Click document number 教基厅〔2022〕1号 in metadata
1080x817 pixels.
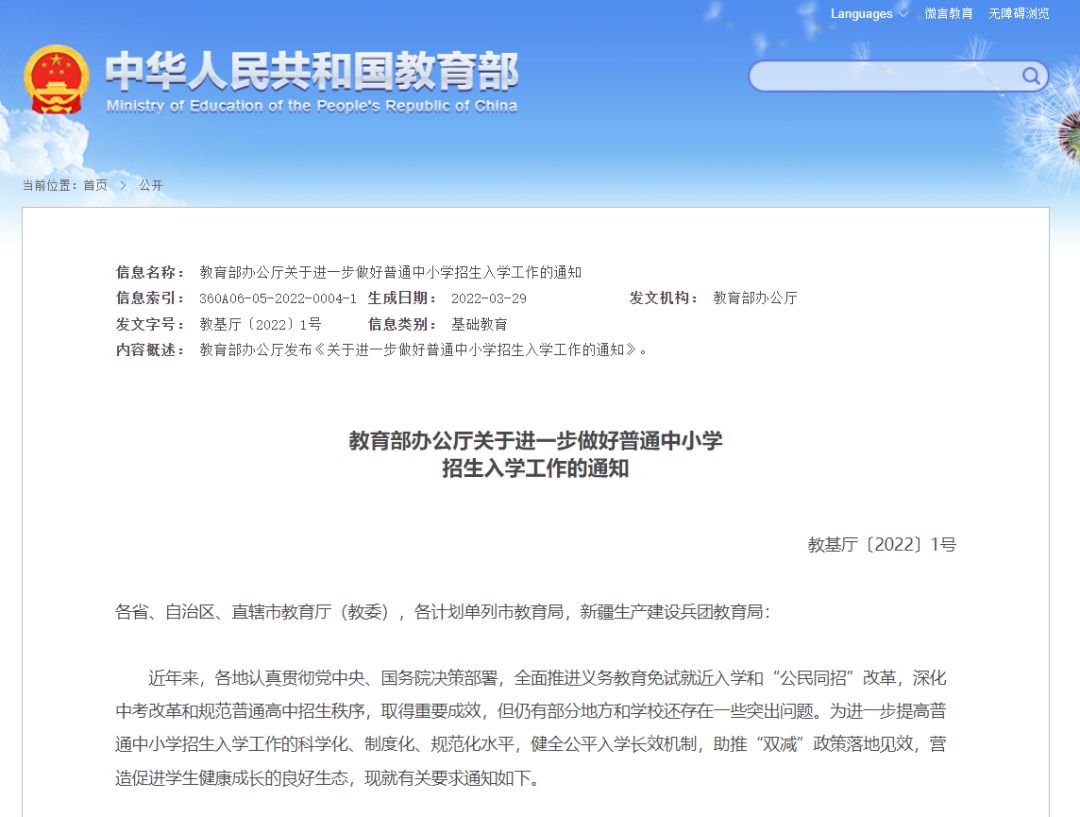[x=260, y=324]
